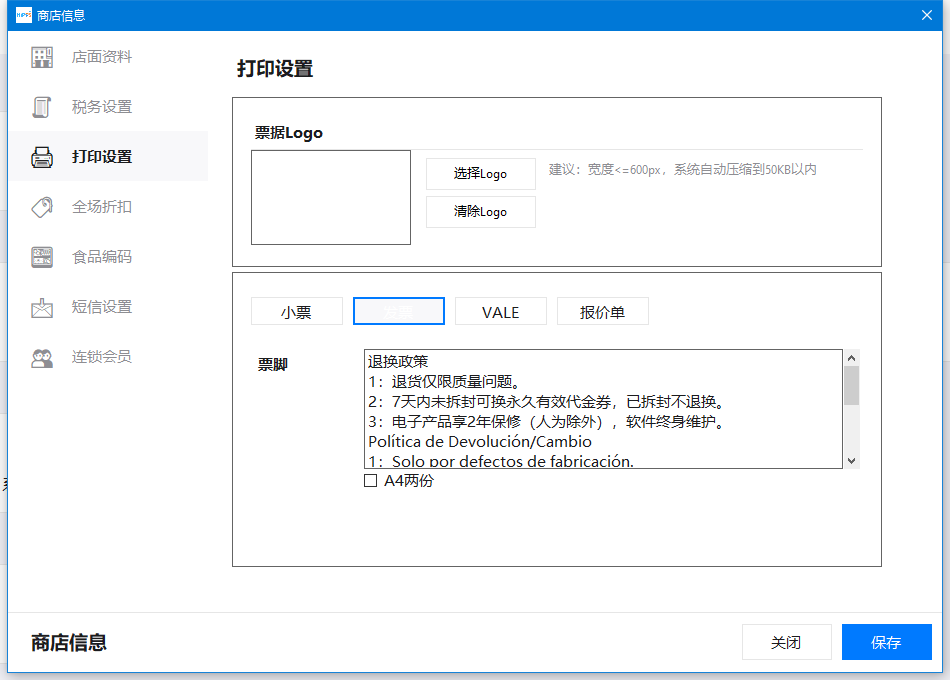This screenshot has width=950, height=680.
Task: Click the footer scrollbar up arrow
Action: pyautogui.click(x=851, y=358)
